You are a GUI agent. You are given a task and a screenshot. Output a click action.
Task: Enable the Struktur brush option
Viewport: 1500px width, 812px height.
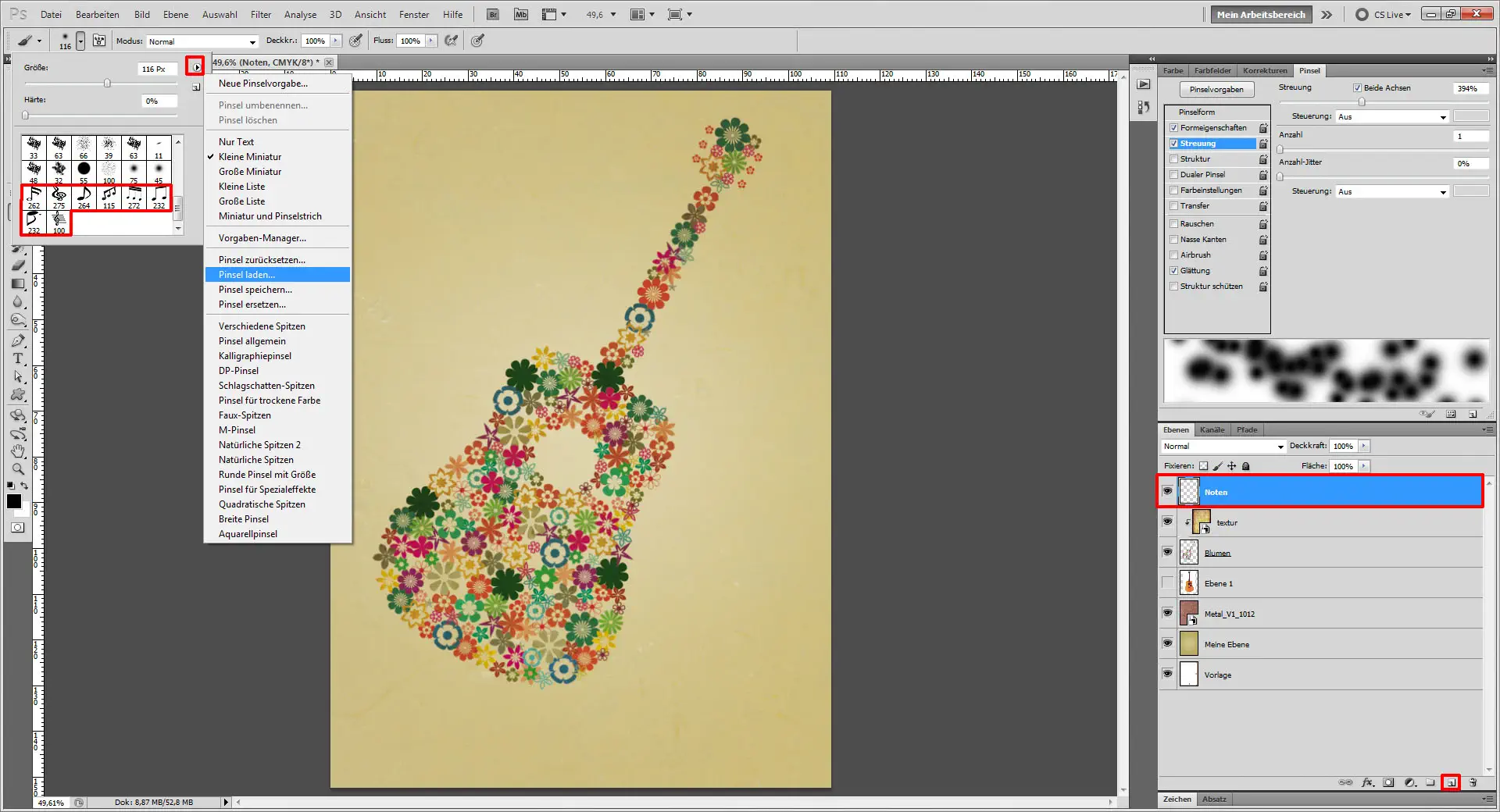pyautogui.click(x=1174, y=158)
